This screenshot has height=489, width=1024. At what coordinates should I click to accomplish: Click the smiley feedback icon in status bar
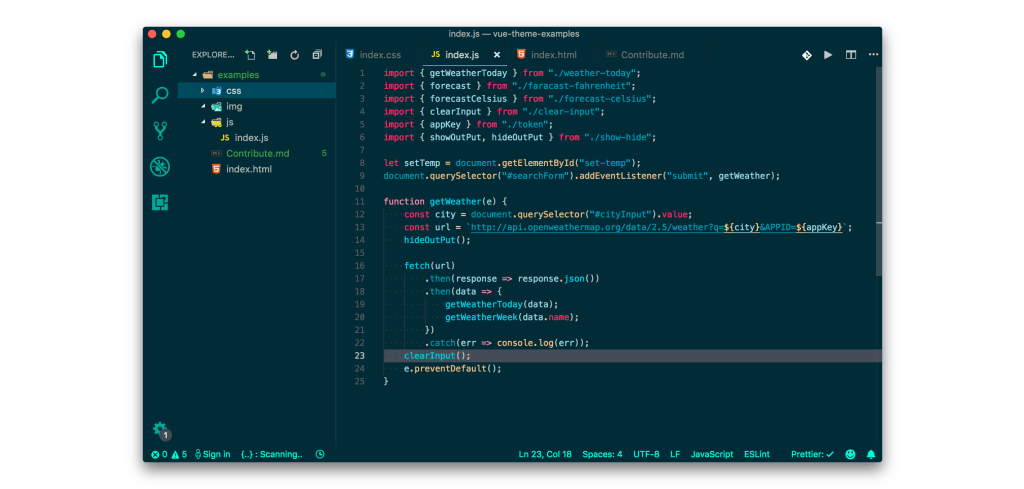(x=850, y=454)
